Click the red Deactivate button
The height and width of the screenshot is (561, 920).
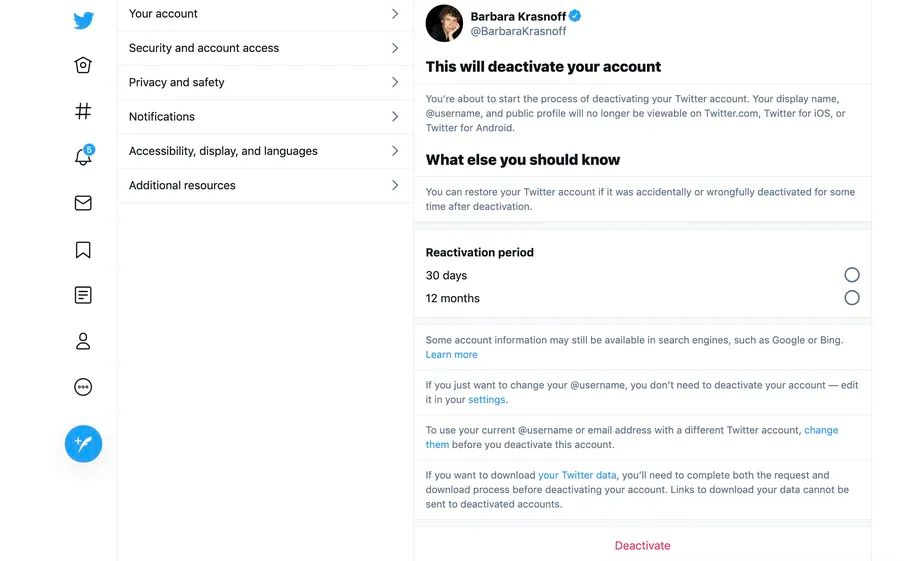[x=642, y=546]
